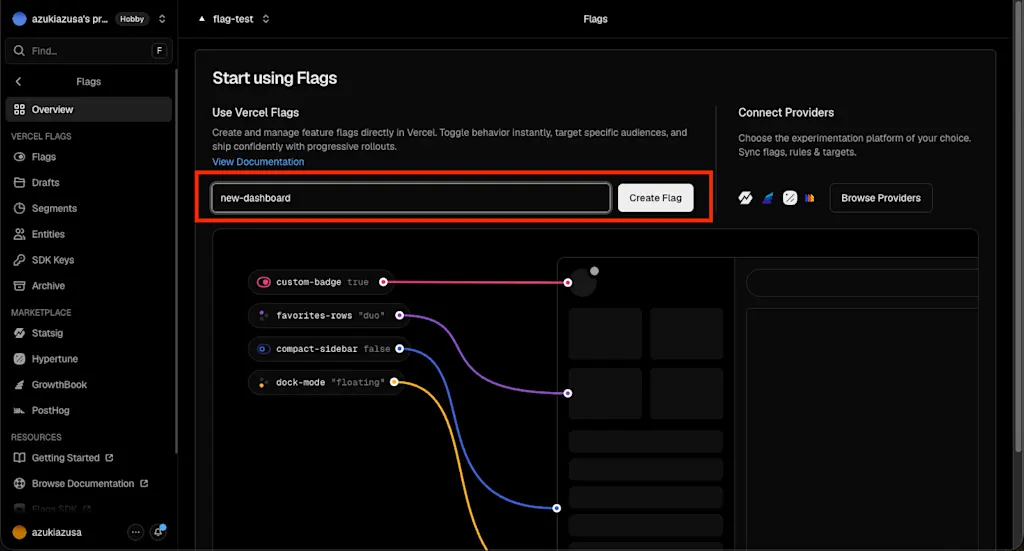The image size is (1024, 551).
Task: Click the eye icon beside Flags
Action: 20,157
